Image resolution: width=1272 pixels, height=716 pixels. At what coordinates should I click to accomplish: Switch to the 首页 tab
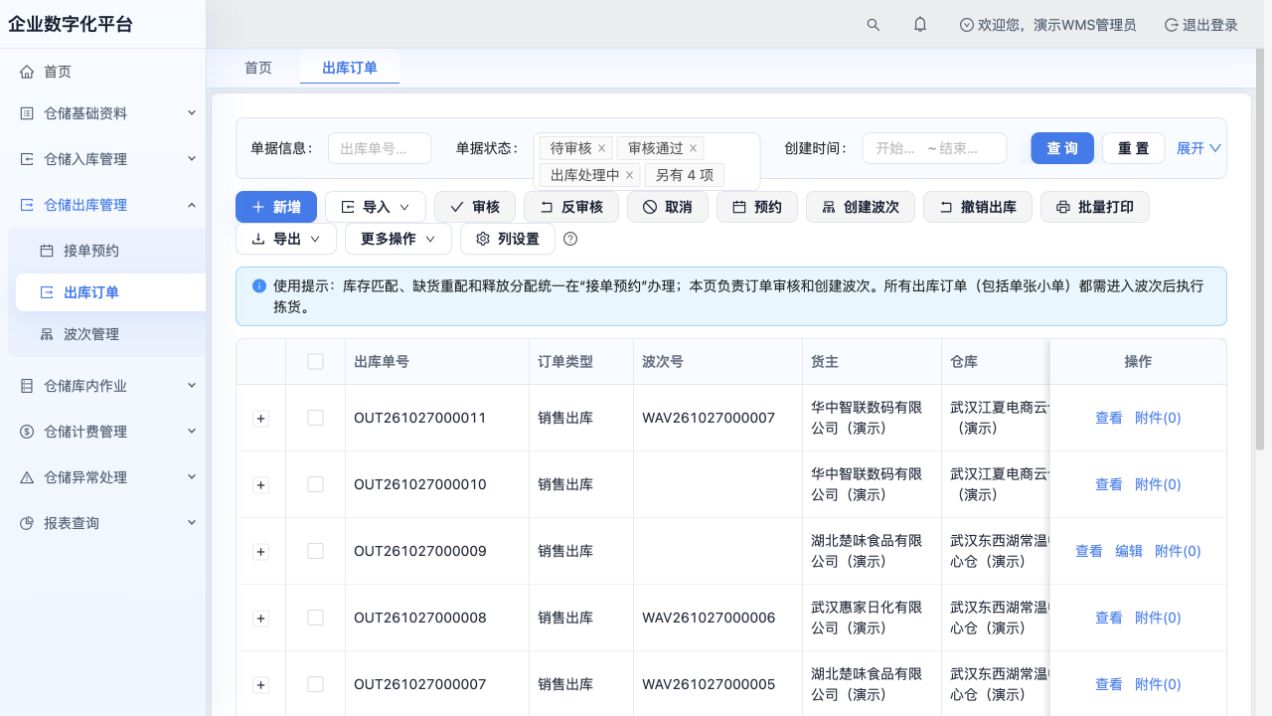click(x=258, y=68)
